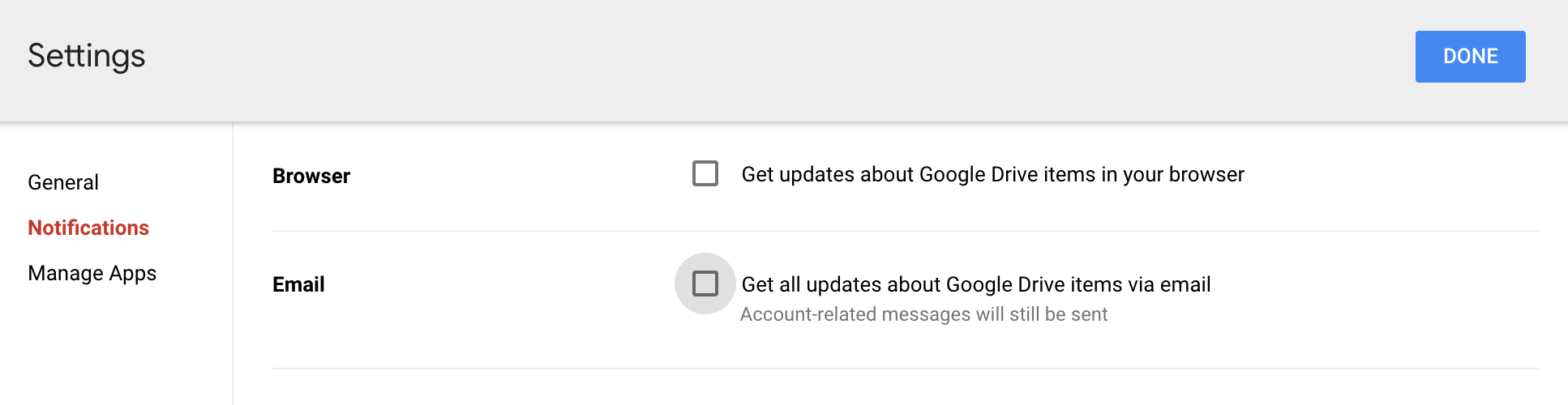
Task: Click the bold Browser section label
Action: (311, 176)
